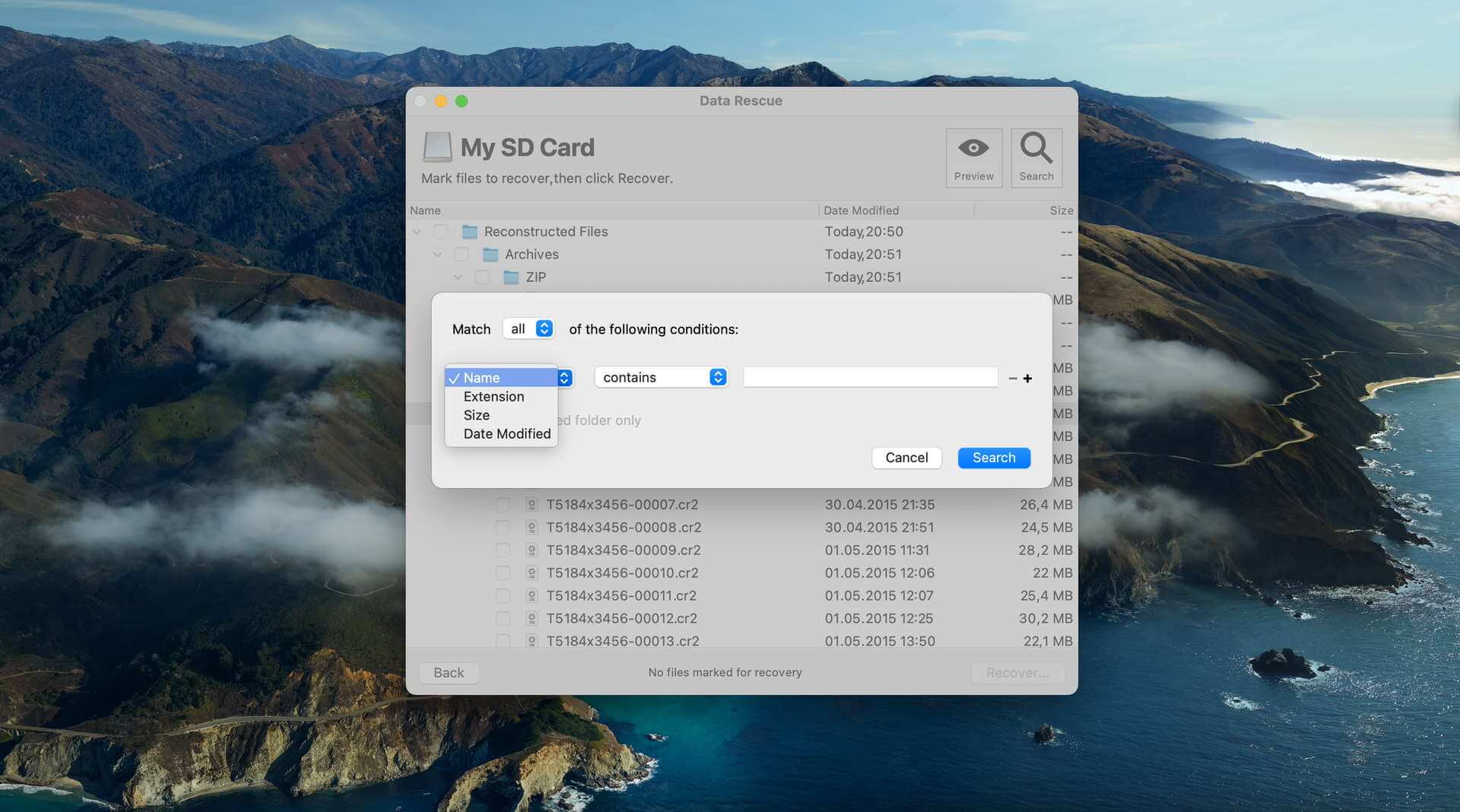Screen dimensions: 1460x812
Task: Choose Extension from the attribute menu
Action: pyautogui.click(x=501, y=397)
